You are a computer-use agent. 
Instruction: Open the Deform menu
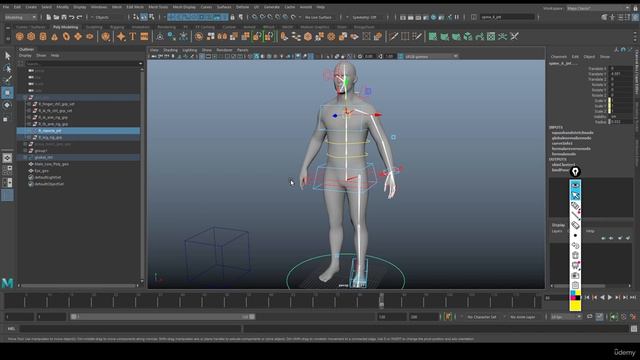(242, 7)
